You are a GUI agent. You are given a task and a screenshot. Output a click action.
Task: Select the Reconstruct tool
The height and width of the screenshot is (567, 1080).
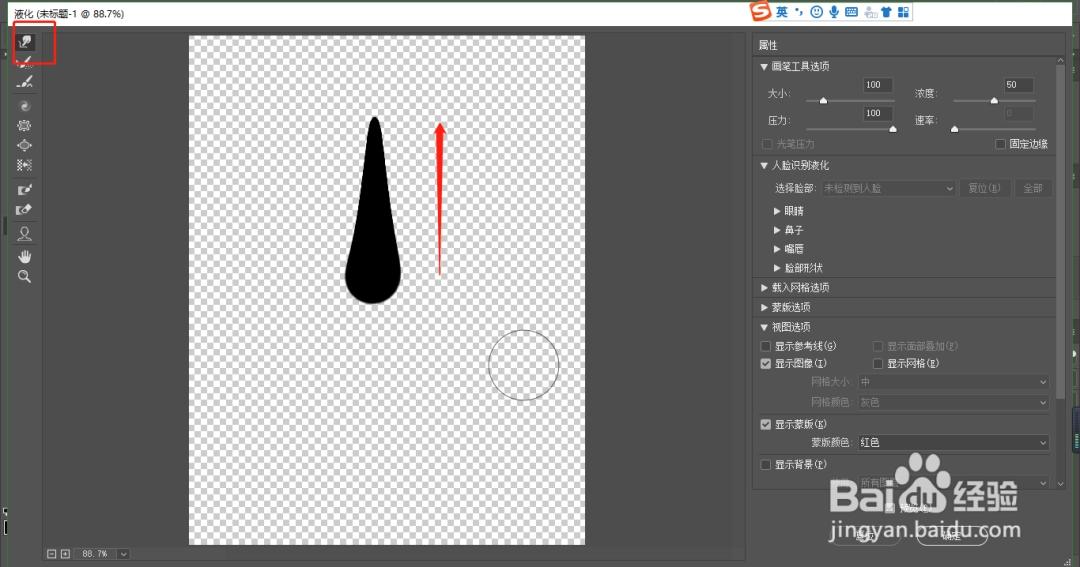pyautogui.click(x=25, y=62)
